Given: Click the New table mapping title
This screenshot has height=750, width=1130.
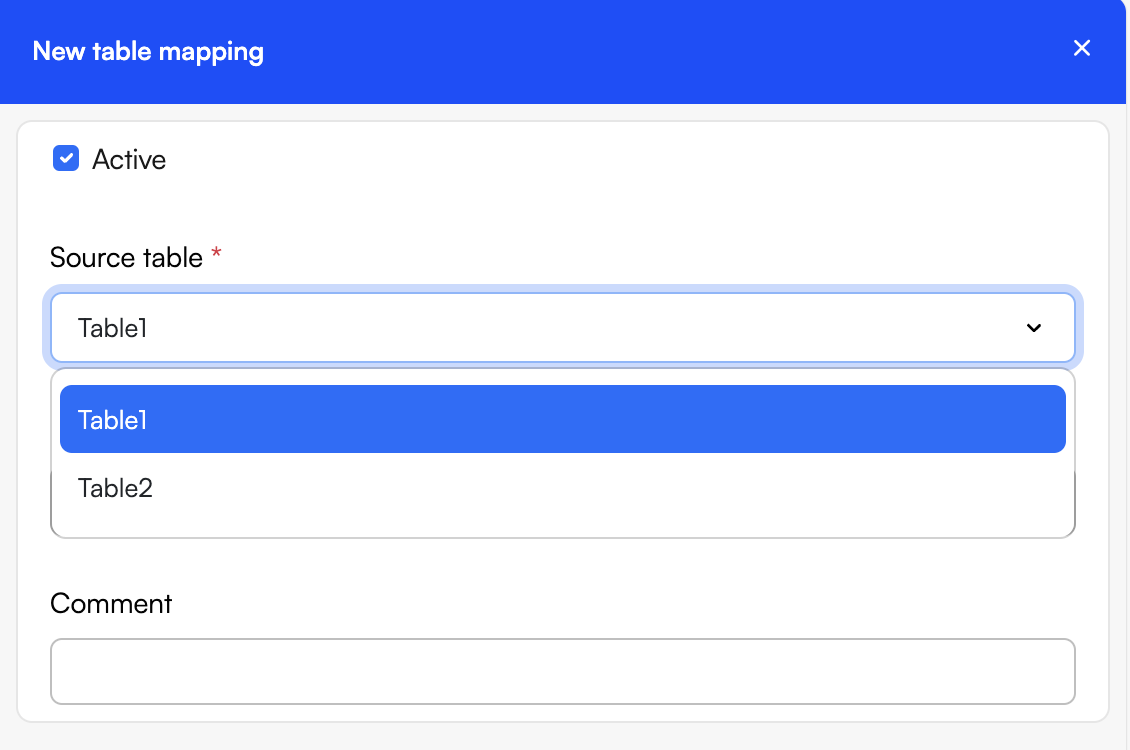Looking at the screenshot, I should coord(148,51).
